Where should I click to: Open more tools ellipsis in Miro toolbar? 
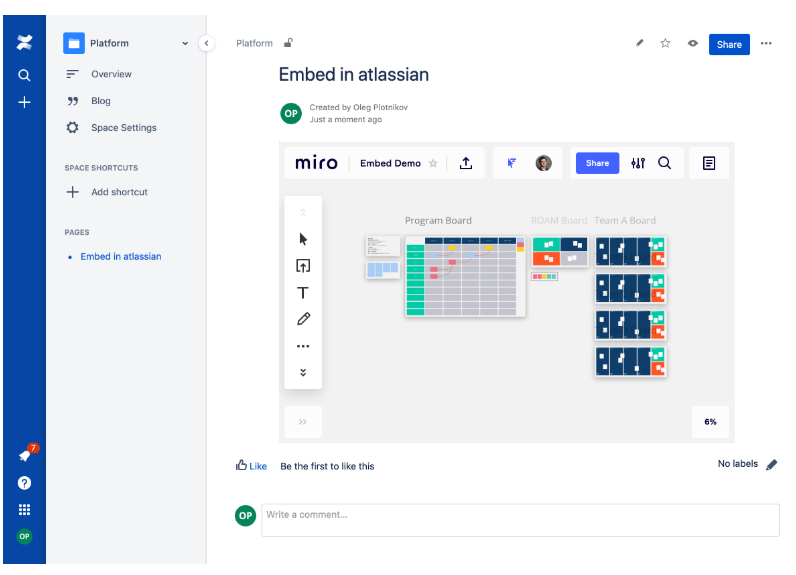[303, 346]
